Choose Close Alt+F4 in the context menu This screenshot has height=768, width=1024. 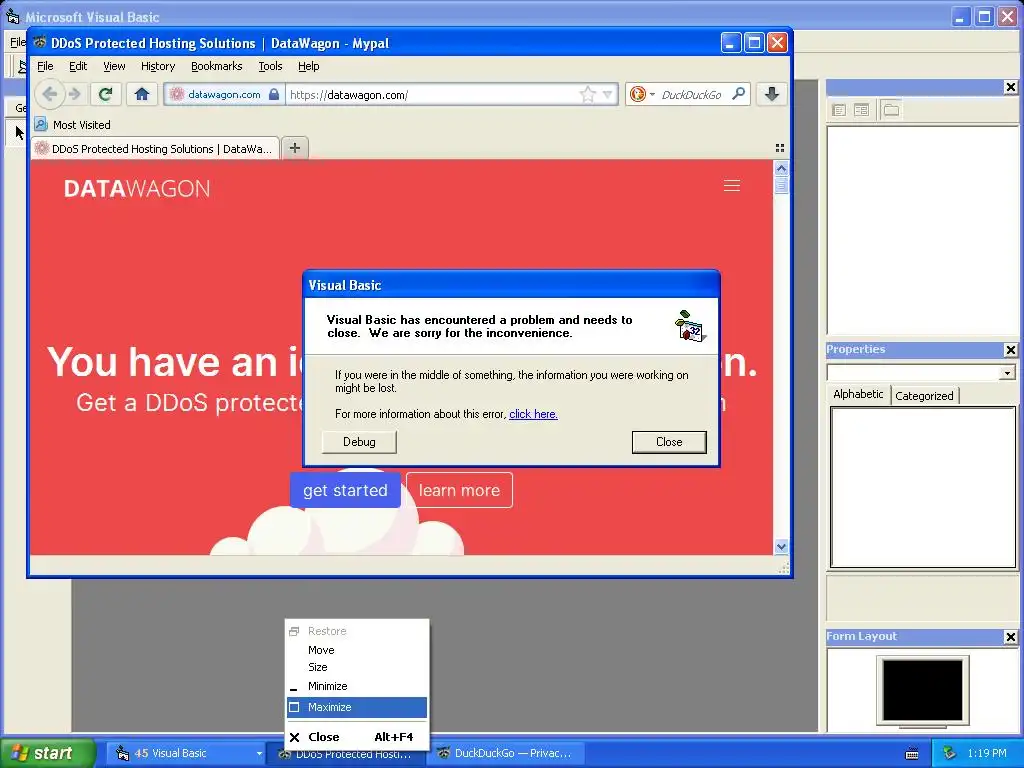tap(357, 737)
